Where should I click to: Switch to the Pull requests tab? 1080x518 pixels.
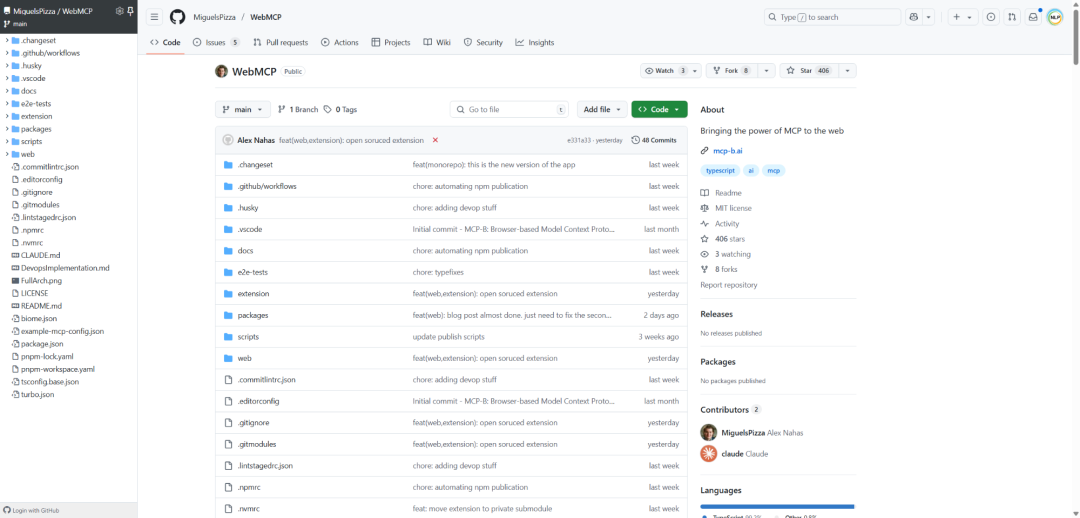click(x=280, y=43)
